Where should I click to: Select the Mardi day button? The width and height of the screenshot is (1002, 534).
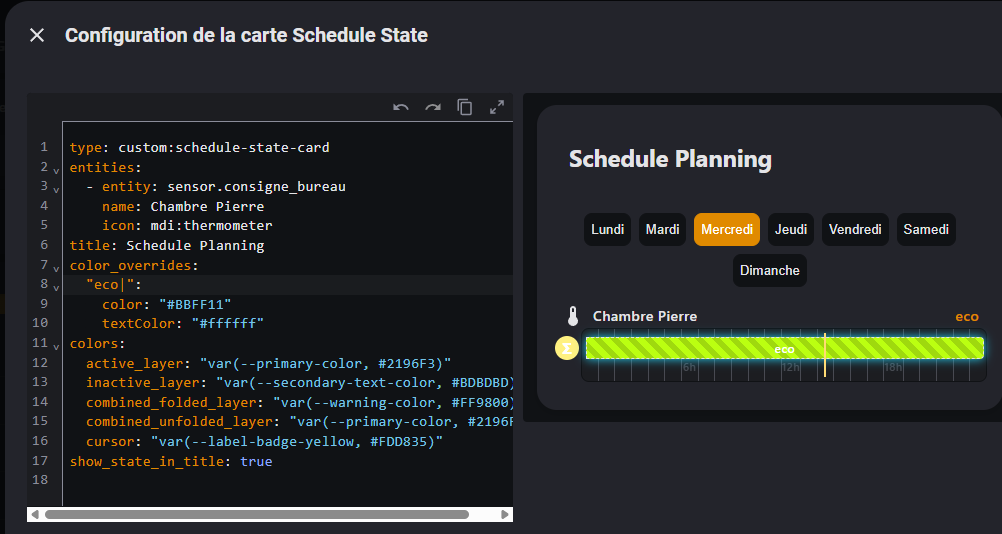[x=662, y=229]
